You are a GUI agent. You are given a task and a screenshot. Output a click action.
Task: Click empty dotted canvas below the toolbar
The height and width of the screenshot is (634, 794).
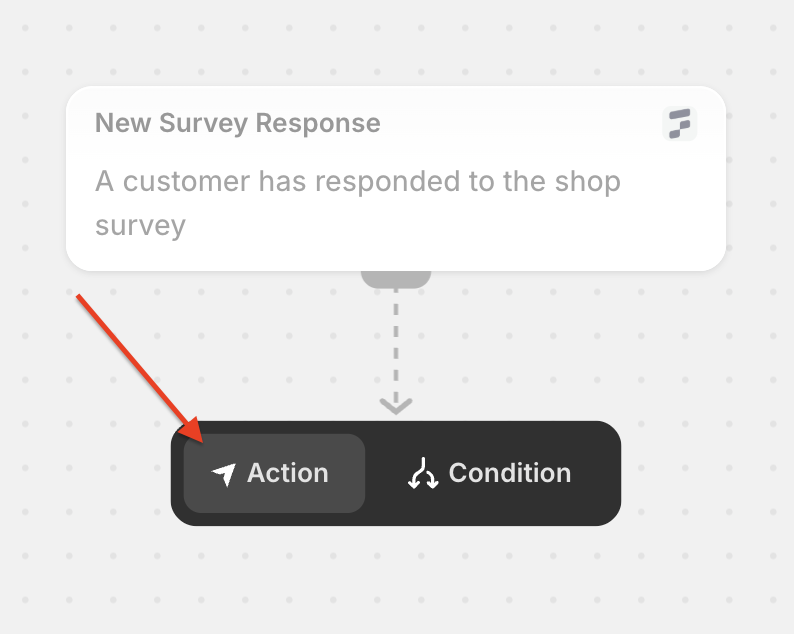(x=395, y=577)
